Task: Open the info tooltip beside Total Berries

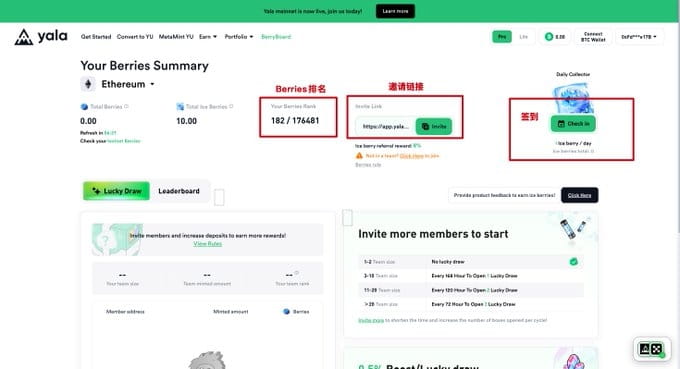Action: [x=126, y=106]
